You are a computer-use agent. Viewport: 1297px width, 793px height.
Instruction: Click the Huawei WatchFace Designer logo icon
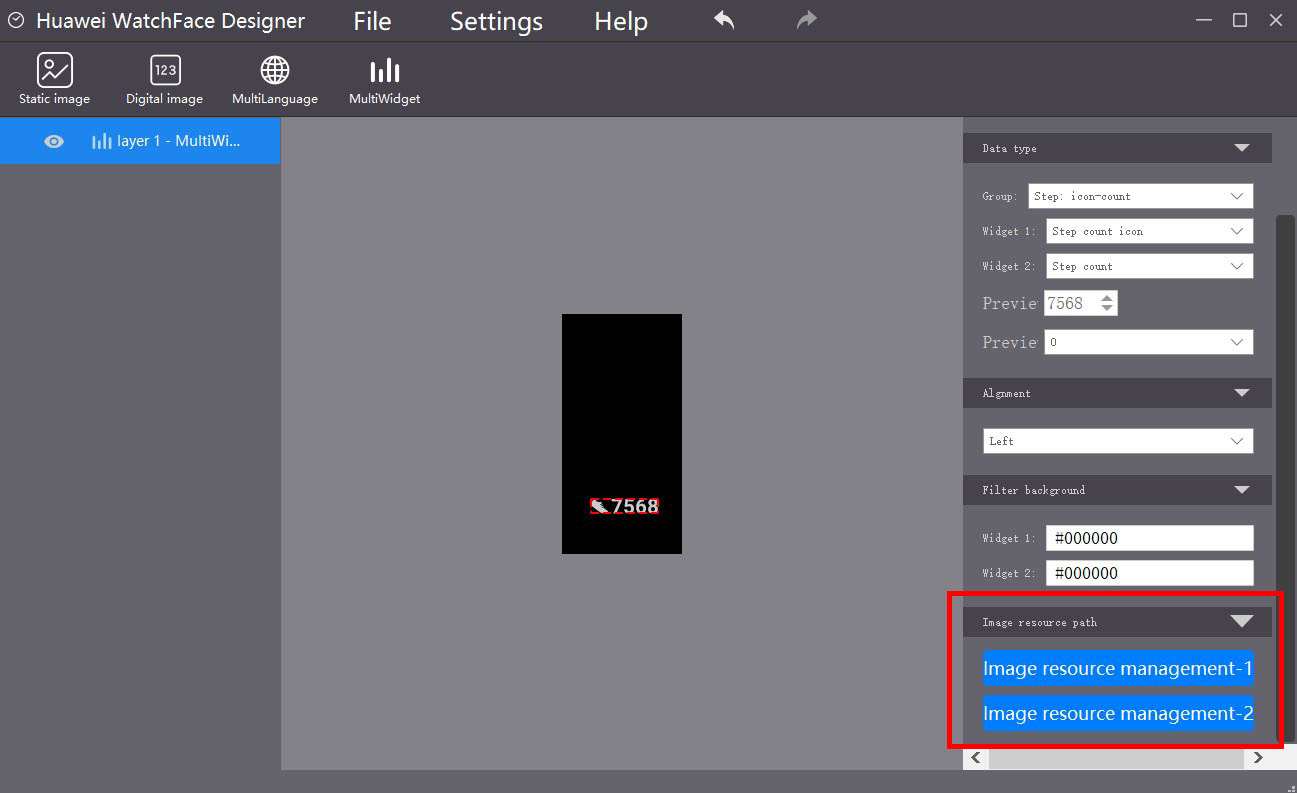pyautogui.click(x=16, y=20)
